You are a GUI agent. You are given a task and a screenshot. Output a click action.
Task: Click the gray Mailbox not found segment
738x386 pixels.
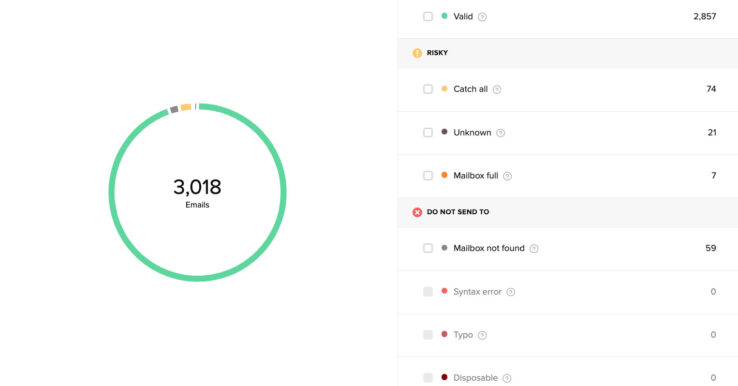[x=174, y=109]
